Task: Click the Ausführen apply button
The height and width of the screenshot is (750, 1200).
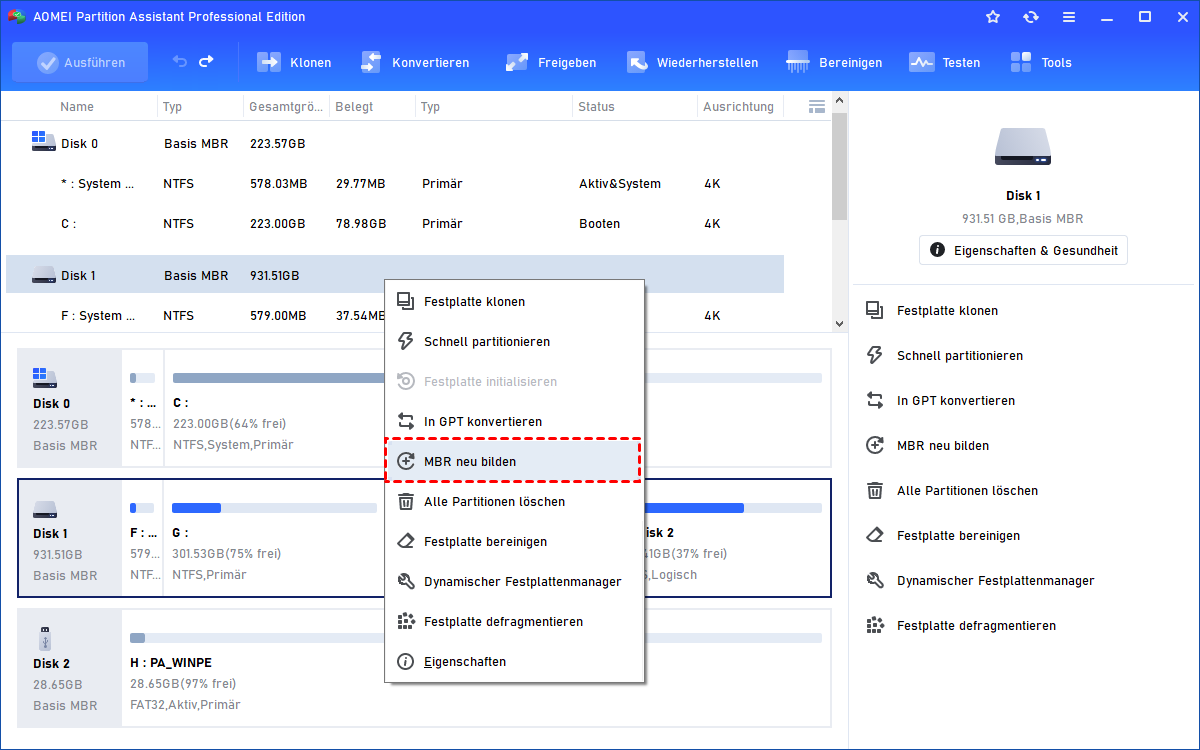Action: coord(80,62)
